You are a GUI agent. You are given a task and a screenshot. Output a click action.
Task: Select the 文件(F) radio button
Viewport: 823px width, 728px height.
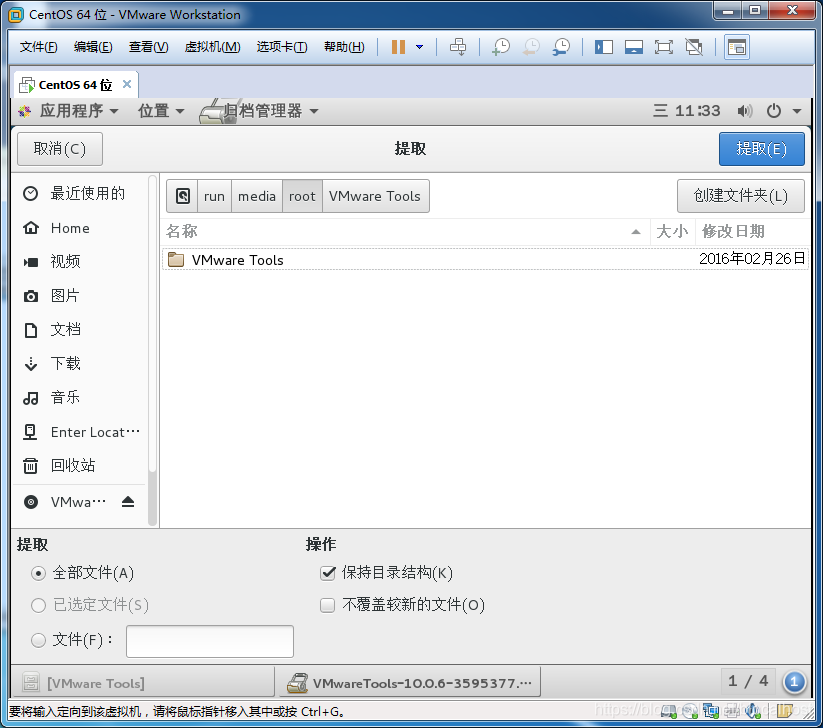coord(38,640)
